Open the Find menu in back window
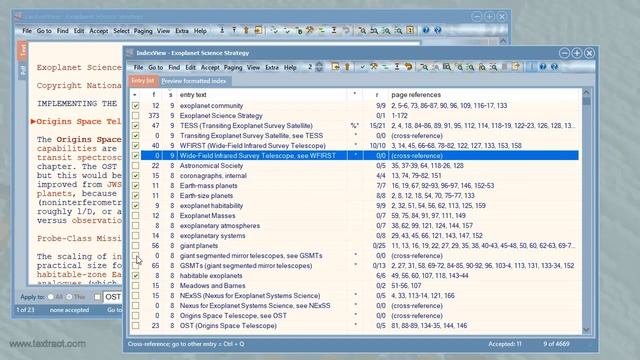Image resolution: width=640 pixels, height=360 pixels. click(62, 31)
